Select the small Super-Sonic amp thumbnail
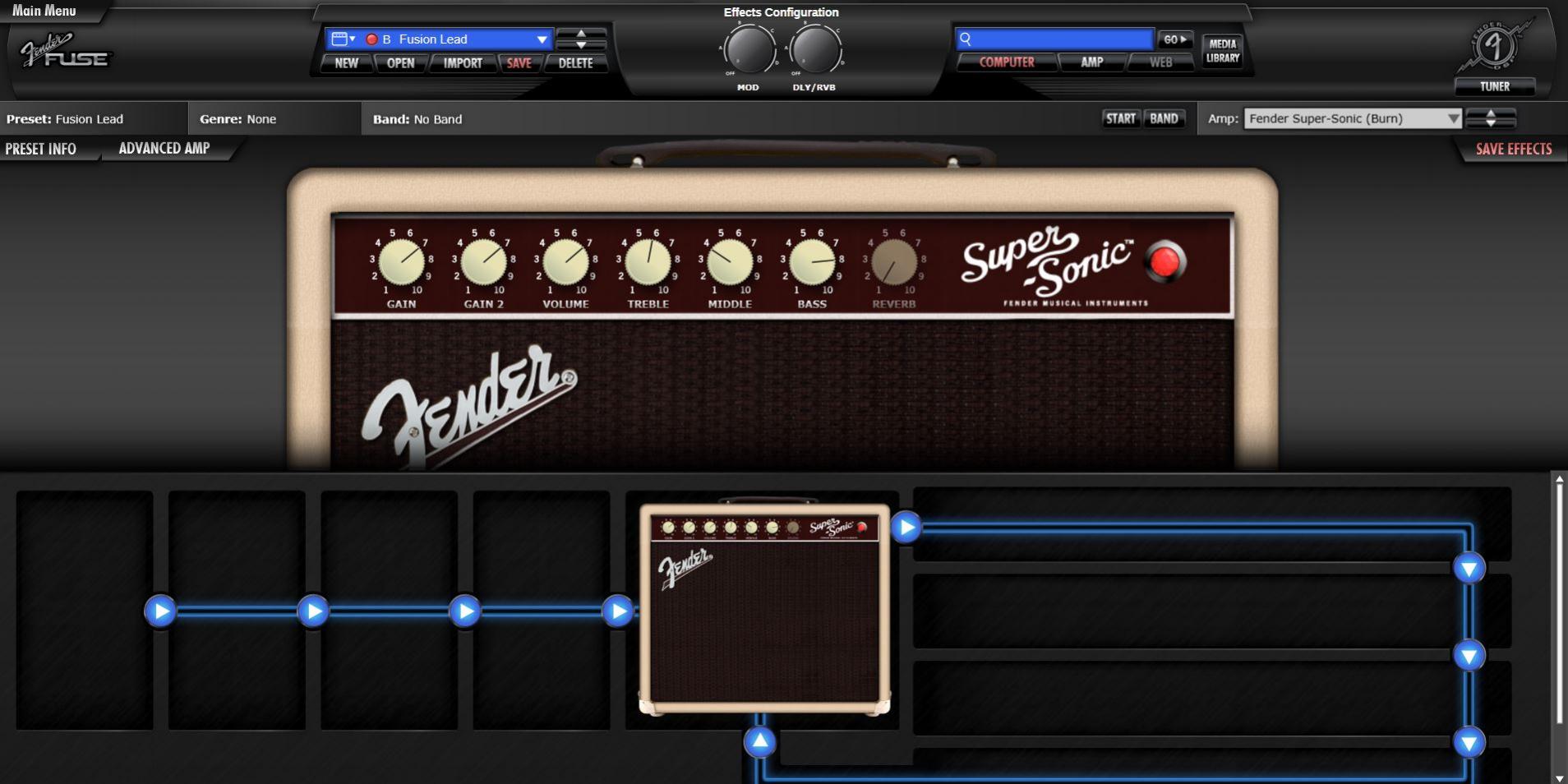 coord(764,608)
